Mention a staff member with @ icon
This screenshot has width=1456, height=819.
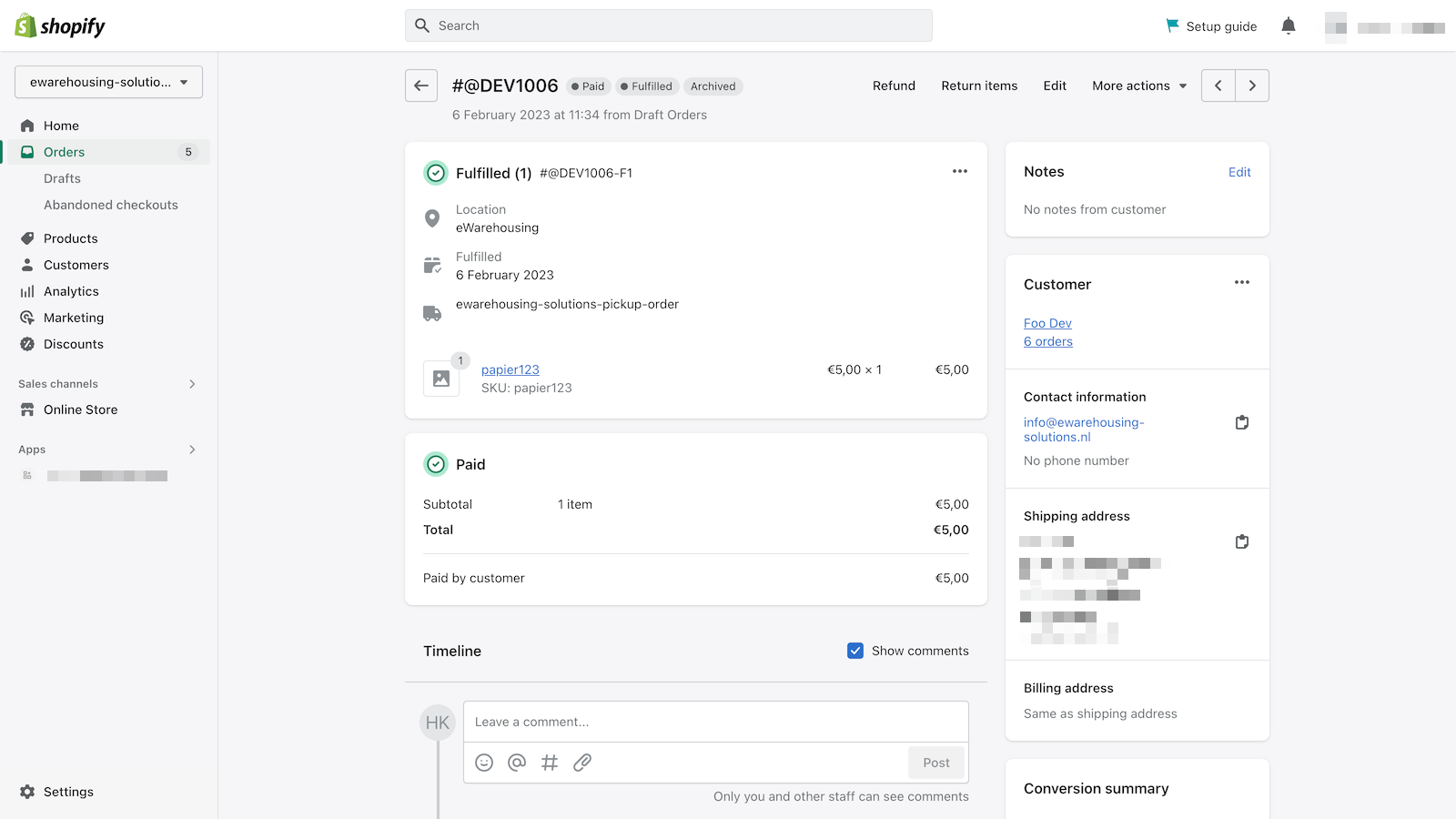pyautogui.click(x=517, y=763)
